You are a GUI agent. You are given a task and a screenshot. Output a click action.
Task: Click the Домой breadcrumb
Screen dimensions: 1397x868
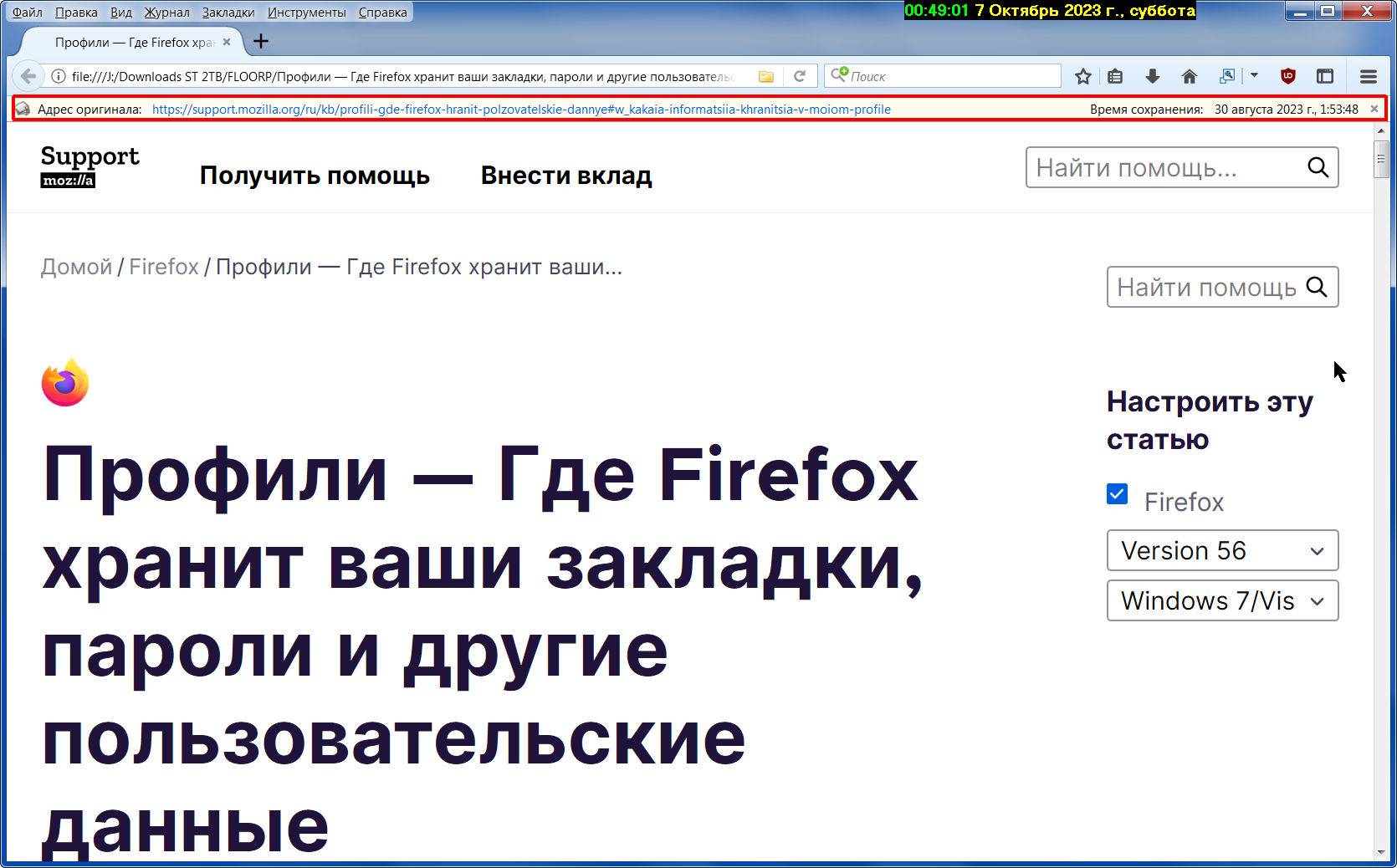[x=76, y=267]
